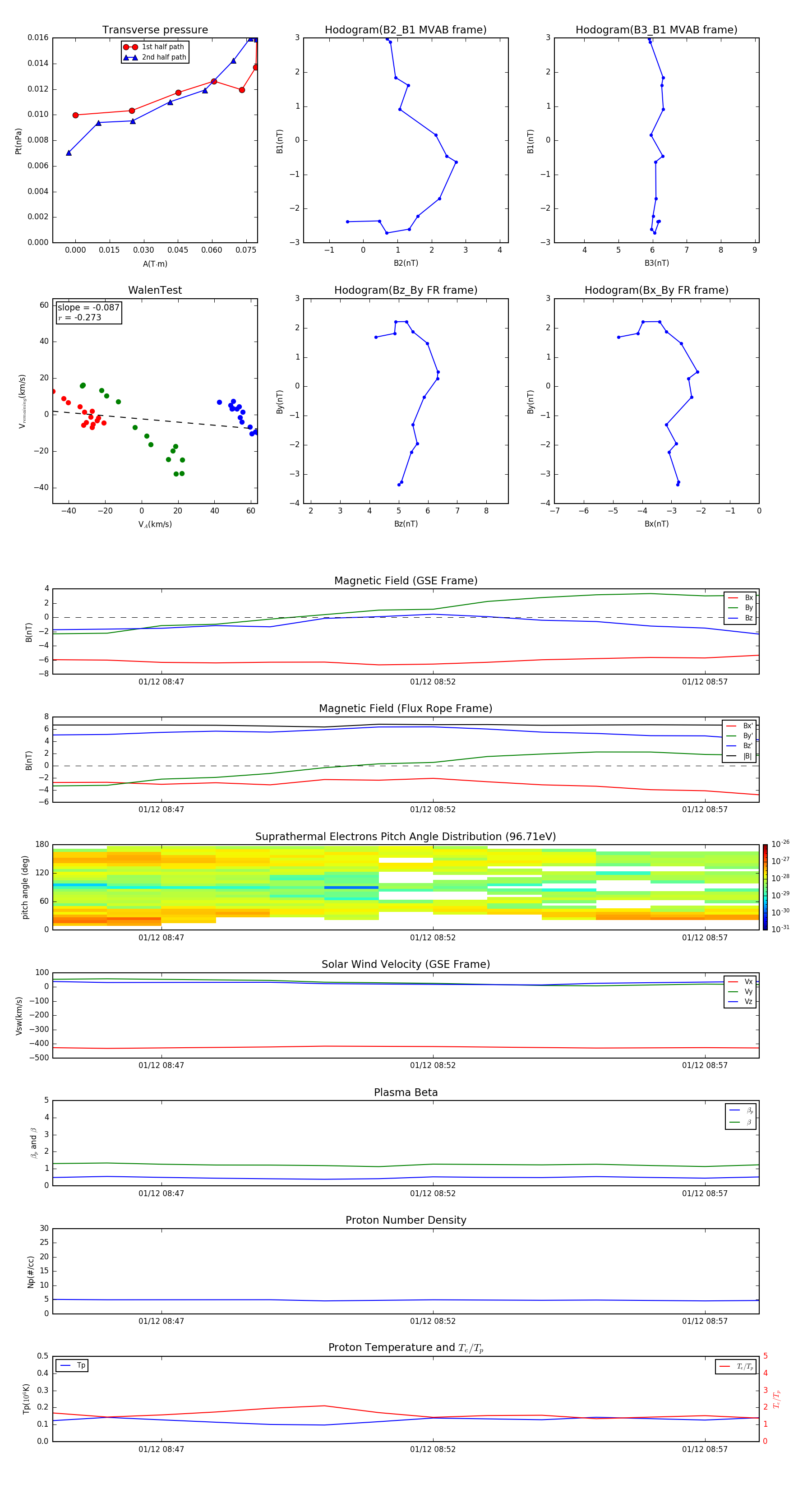Select the "10^-26" color bar label
Image resolution: width=812 pixels, height=1489 pixels.
780,845
